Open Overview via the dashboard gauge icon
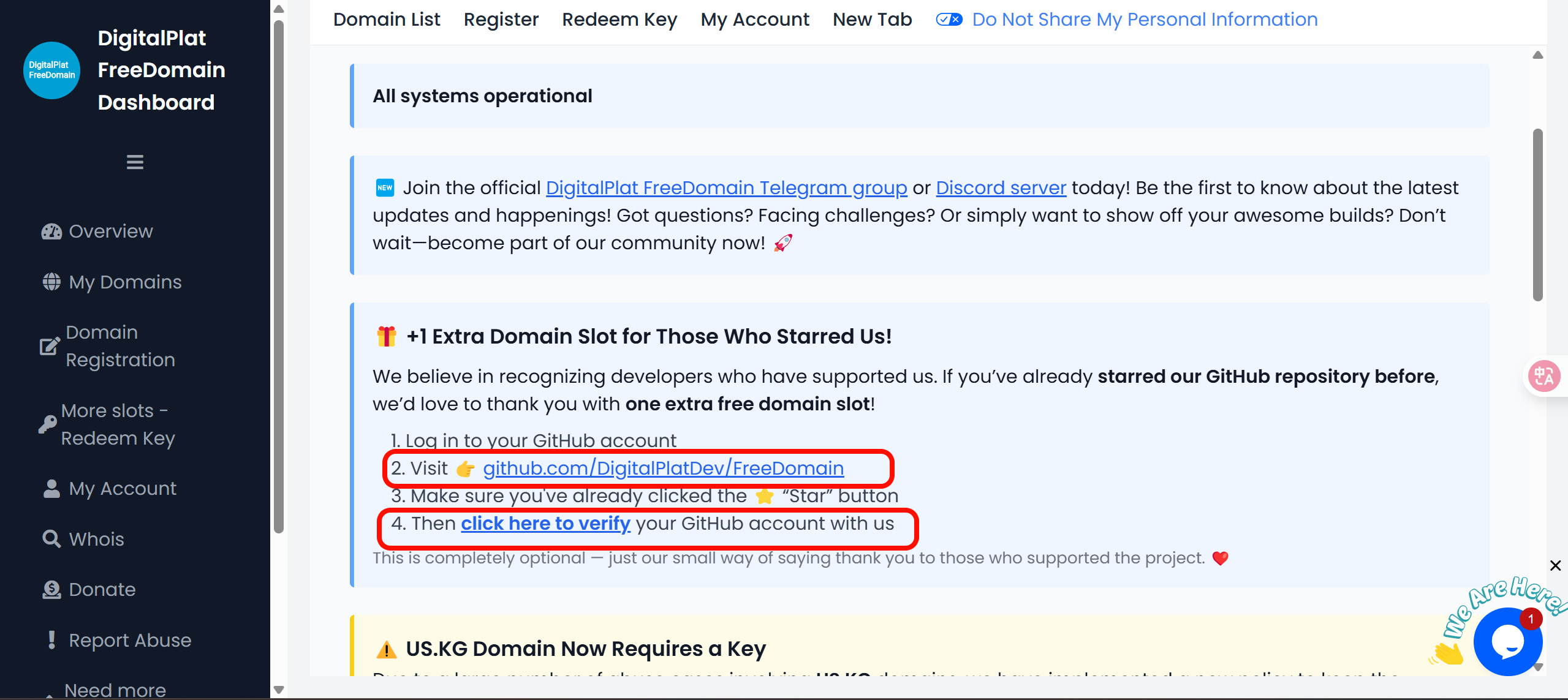Image resolution: width=1568 pixels, height=700 pixels. coord(51,231)
